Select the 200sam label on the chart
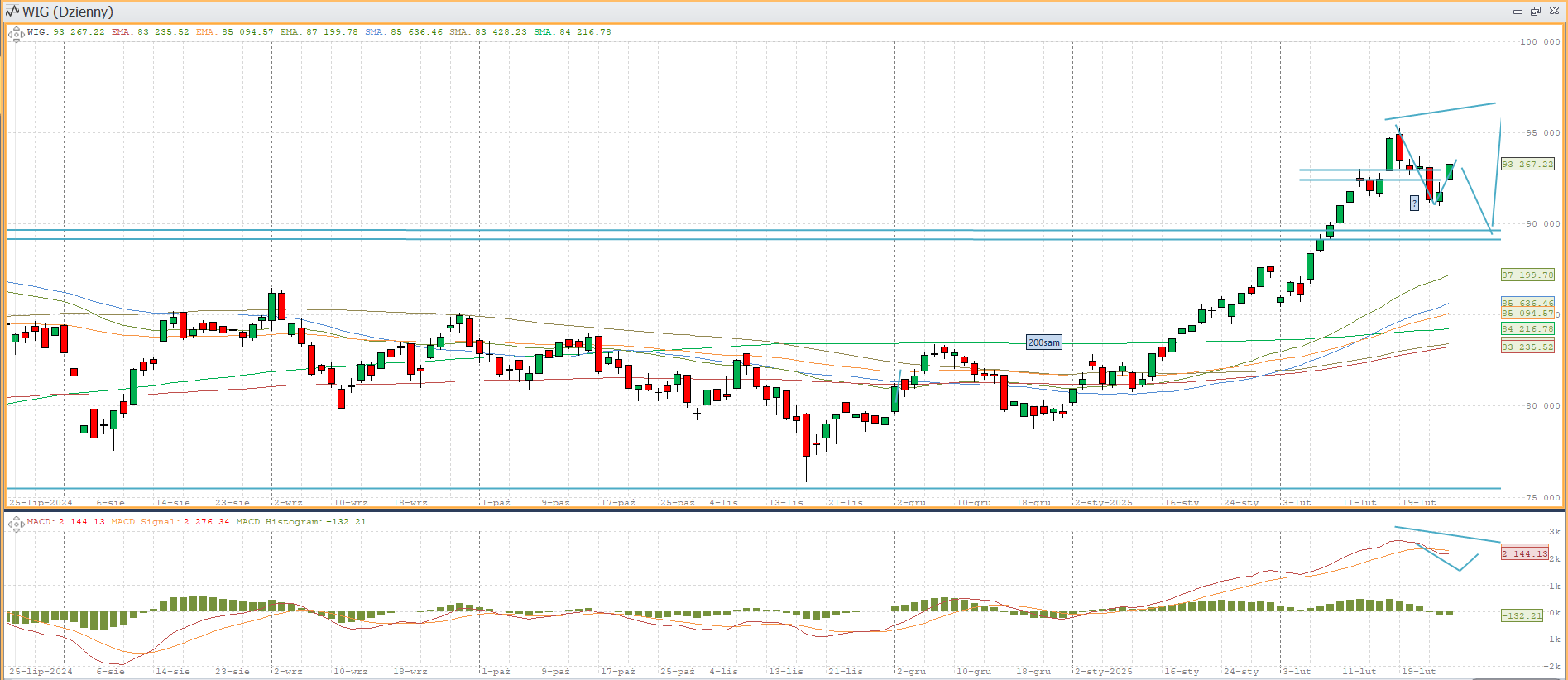This screenshot has height=680, width=1568. pos(1043,342)
